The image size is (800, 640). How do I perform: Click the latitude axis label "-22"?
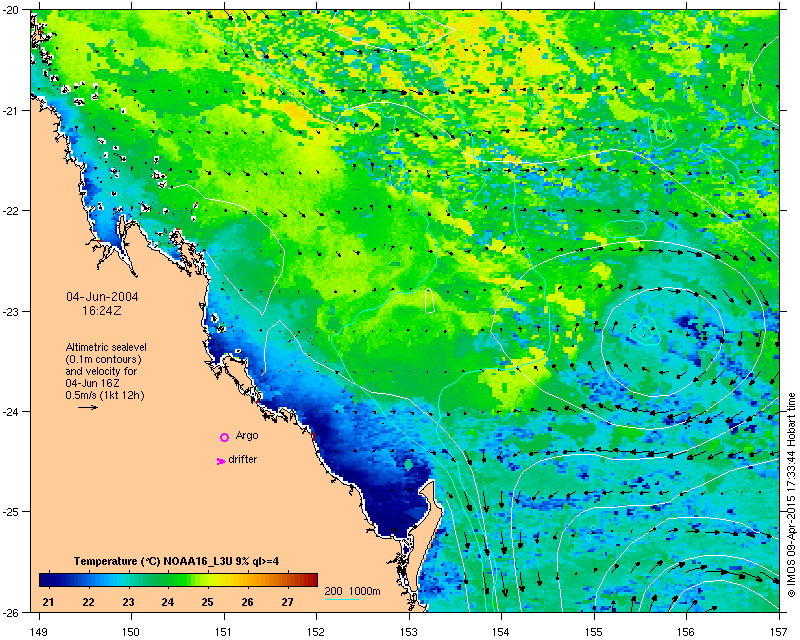point(10,211)
